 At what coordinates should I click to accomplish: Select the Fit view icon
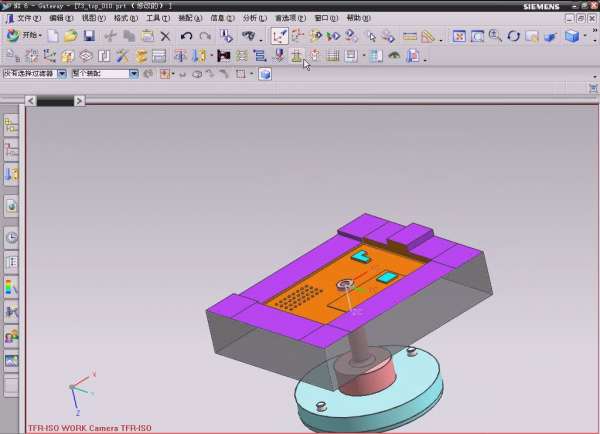point(459,36)
